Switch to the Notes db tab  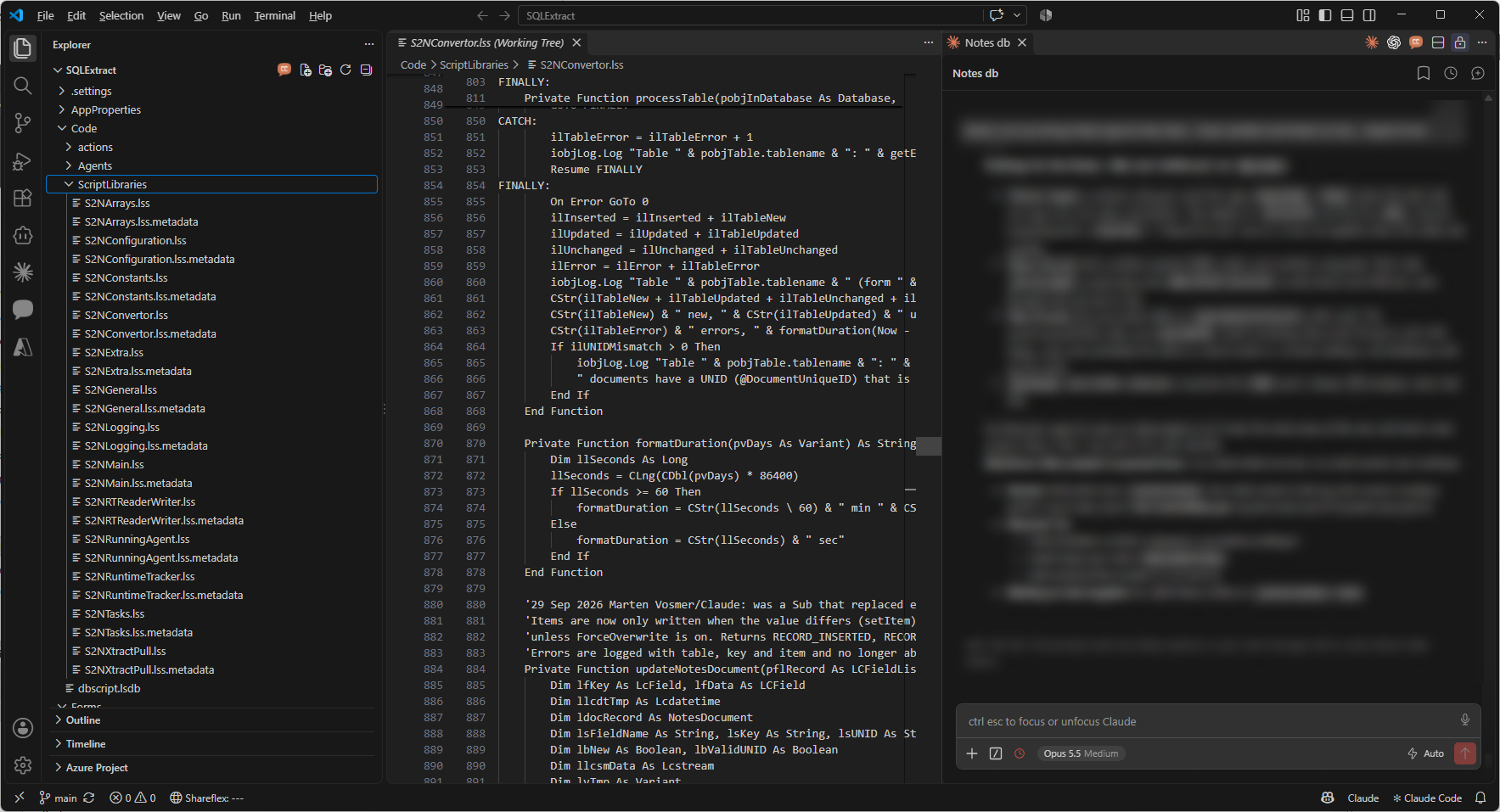click(x=986, y=42)
